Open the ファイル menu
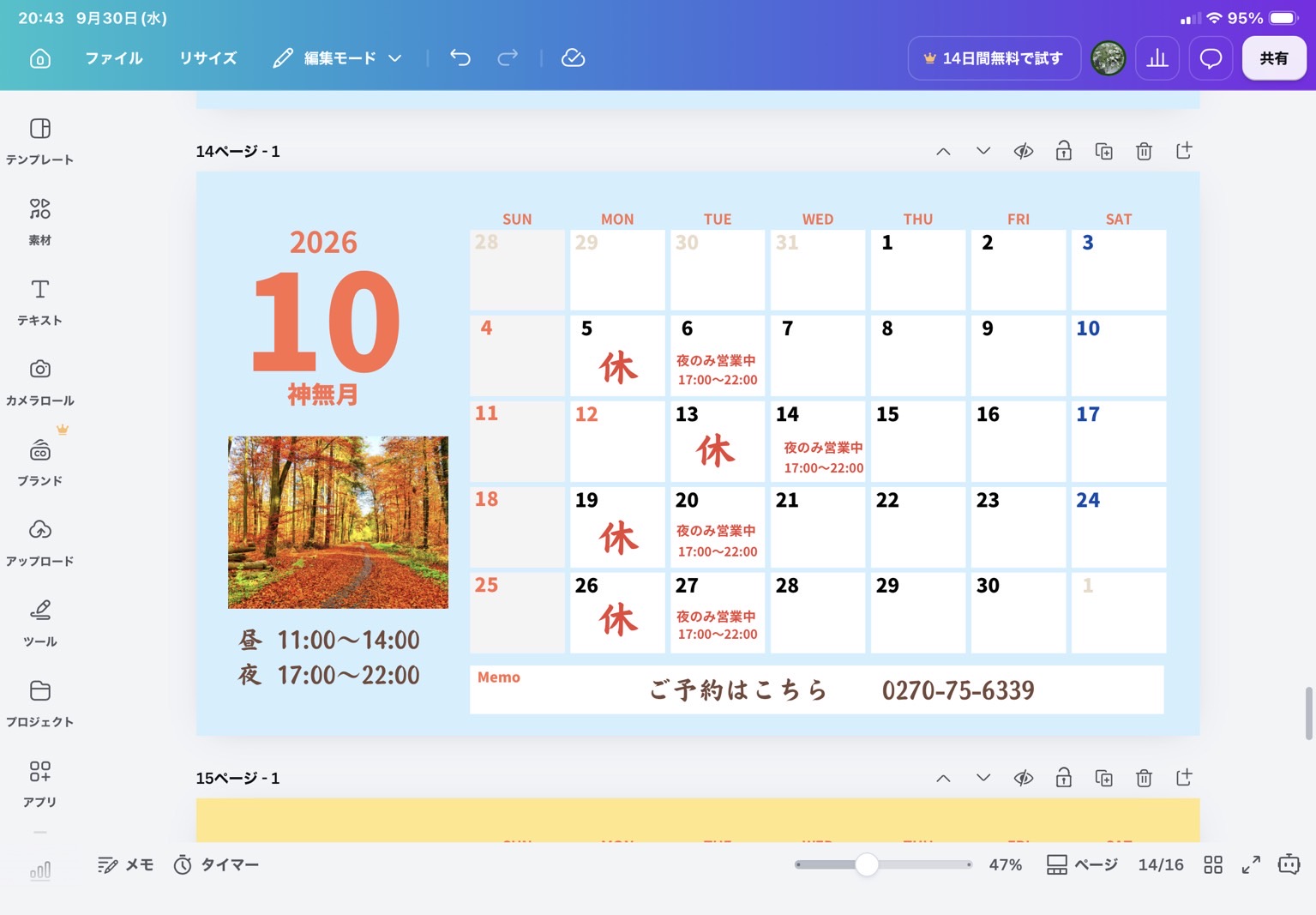Viewport: 1316px width, 915px height. click(114, 58)
